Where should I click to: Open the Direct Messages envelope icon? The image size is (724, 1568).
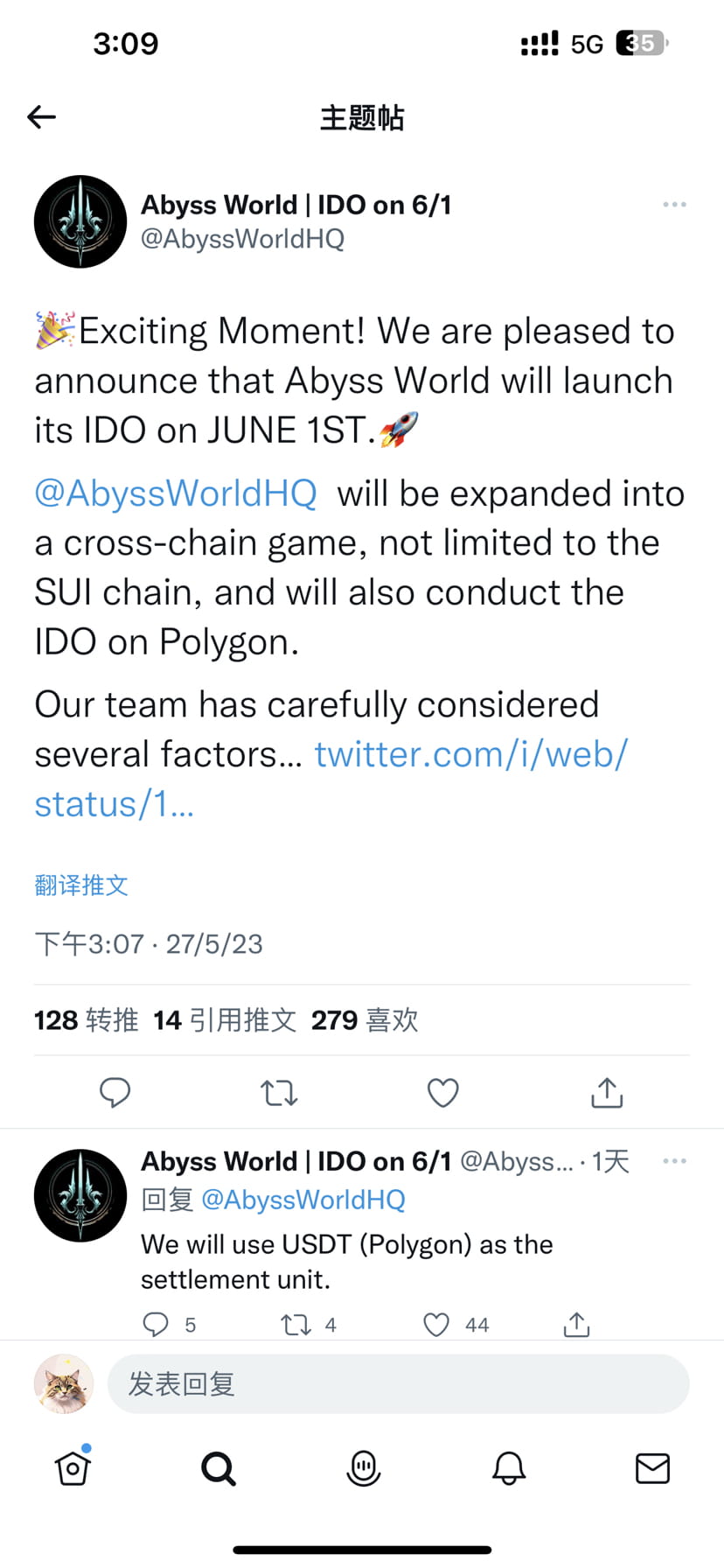pos(653,1468)
